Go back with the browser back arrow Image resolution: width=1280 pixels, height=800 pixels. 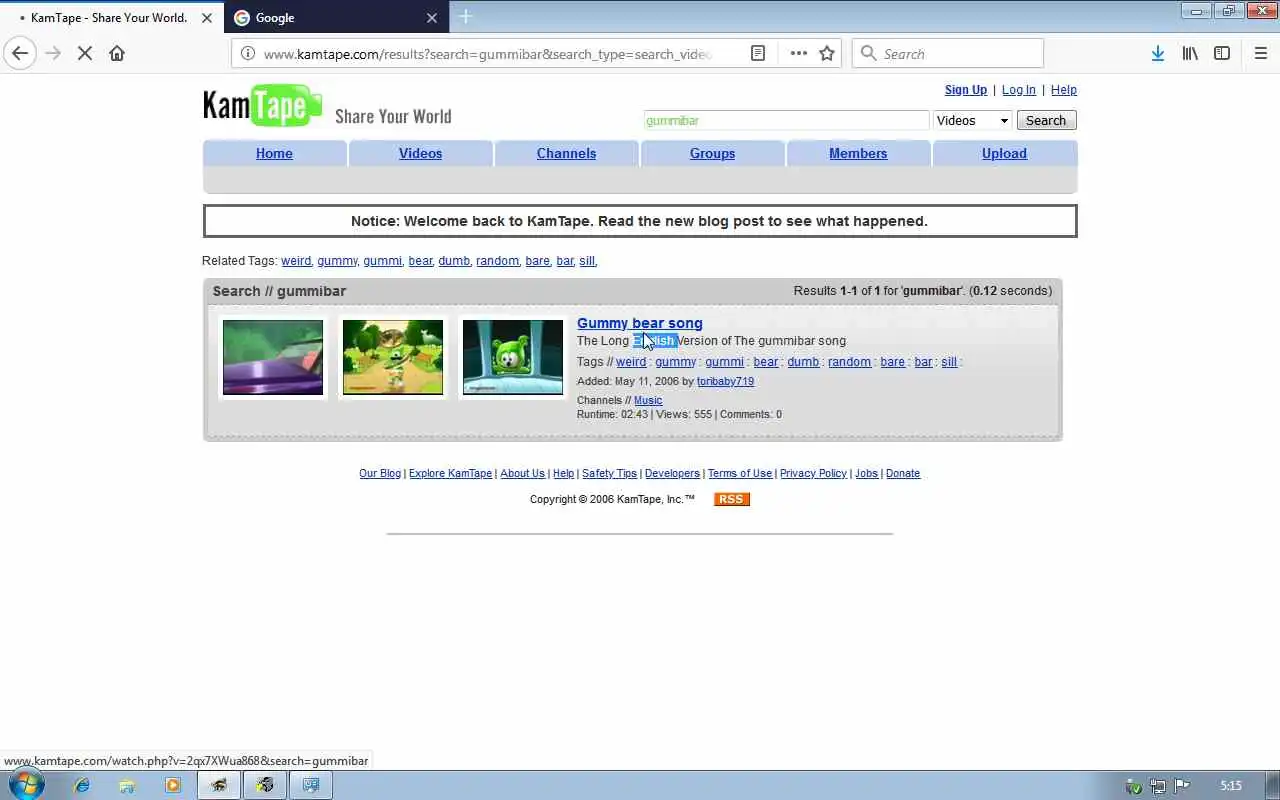20,54
